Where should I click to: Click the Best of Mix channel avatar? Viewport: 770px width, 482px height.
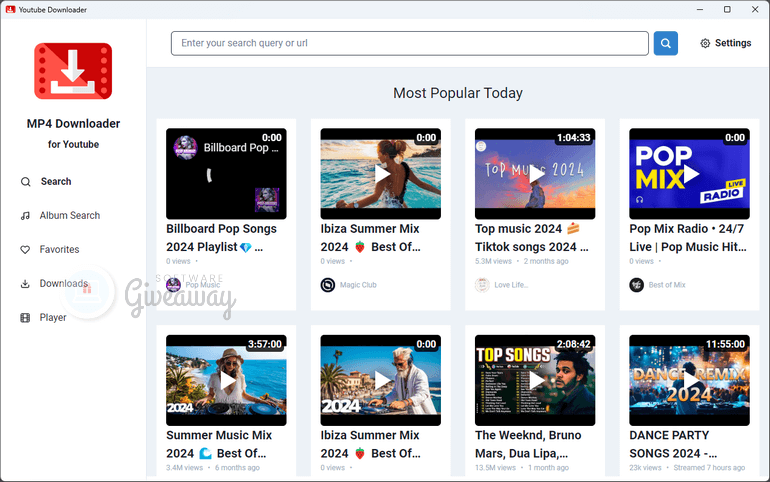tap(636, 285)
